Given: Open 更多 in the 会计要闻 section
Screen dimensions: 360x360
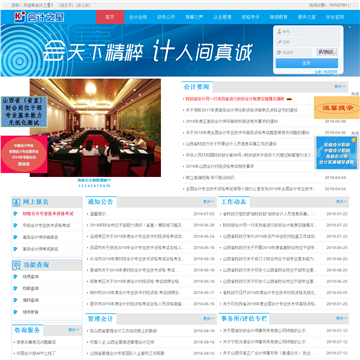Looking at the screenshot, I should coord(340,87).
